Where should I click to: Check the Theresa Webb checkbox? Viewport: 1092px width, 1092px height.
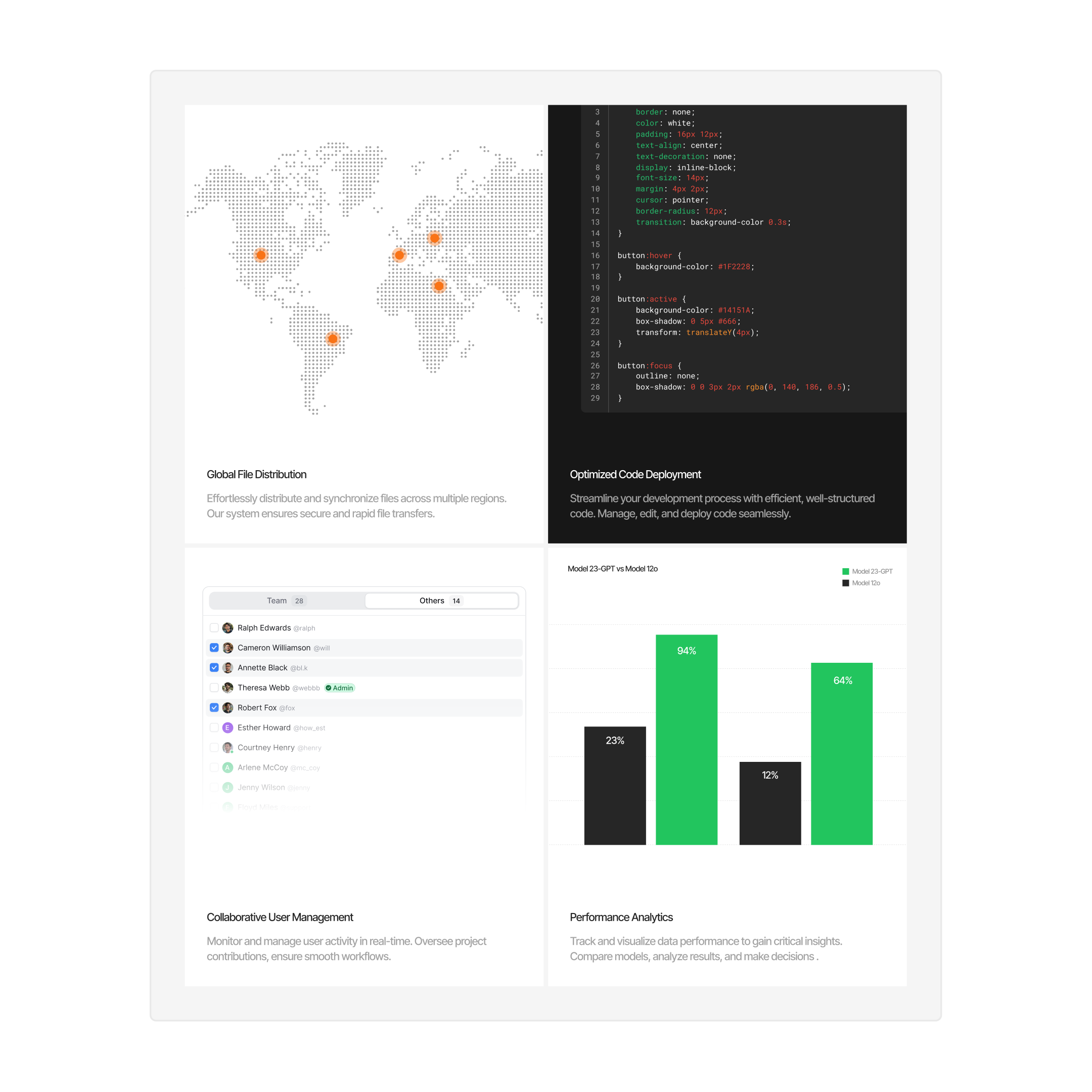(214, 688)
